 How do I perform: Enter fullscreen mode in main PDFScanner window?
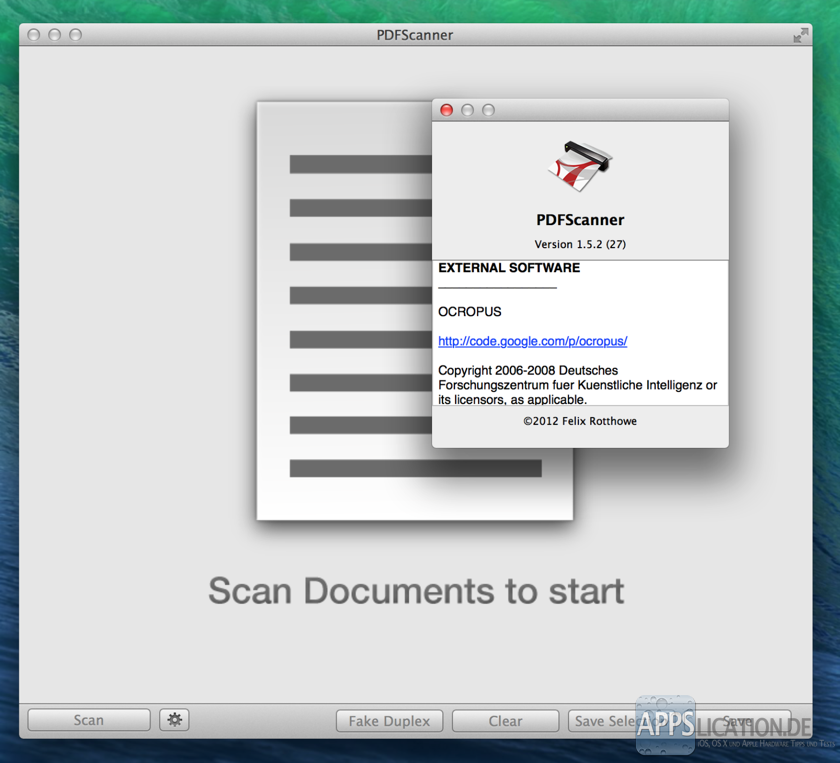pos(800,35)
